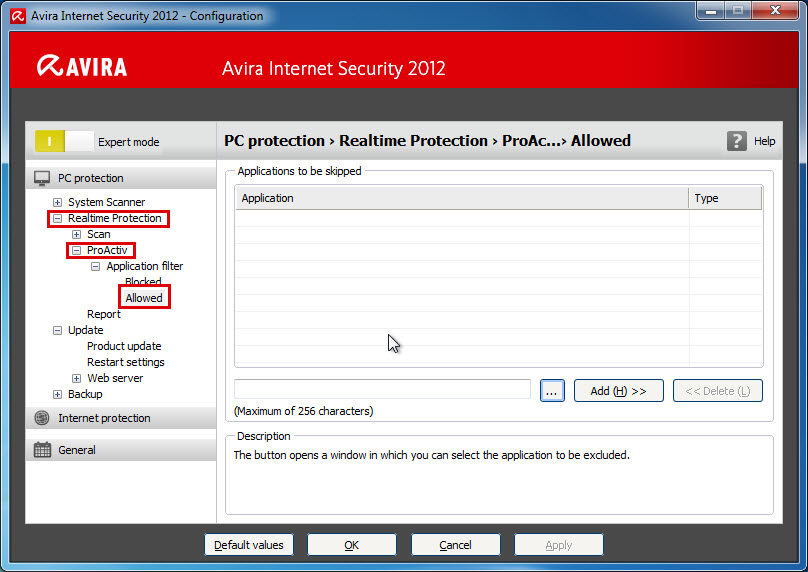
Task: Click Avira logo icon in title bar
Action: coord(18,16)
